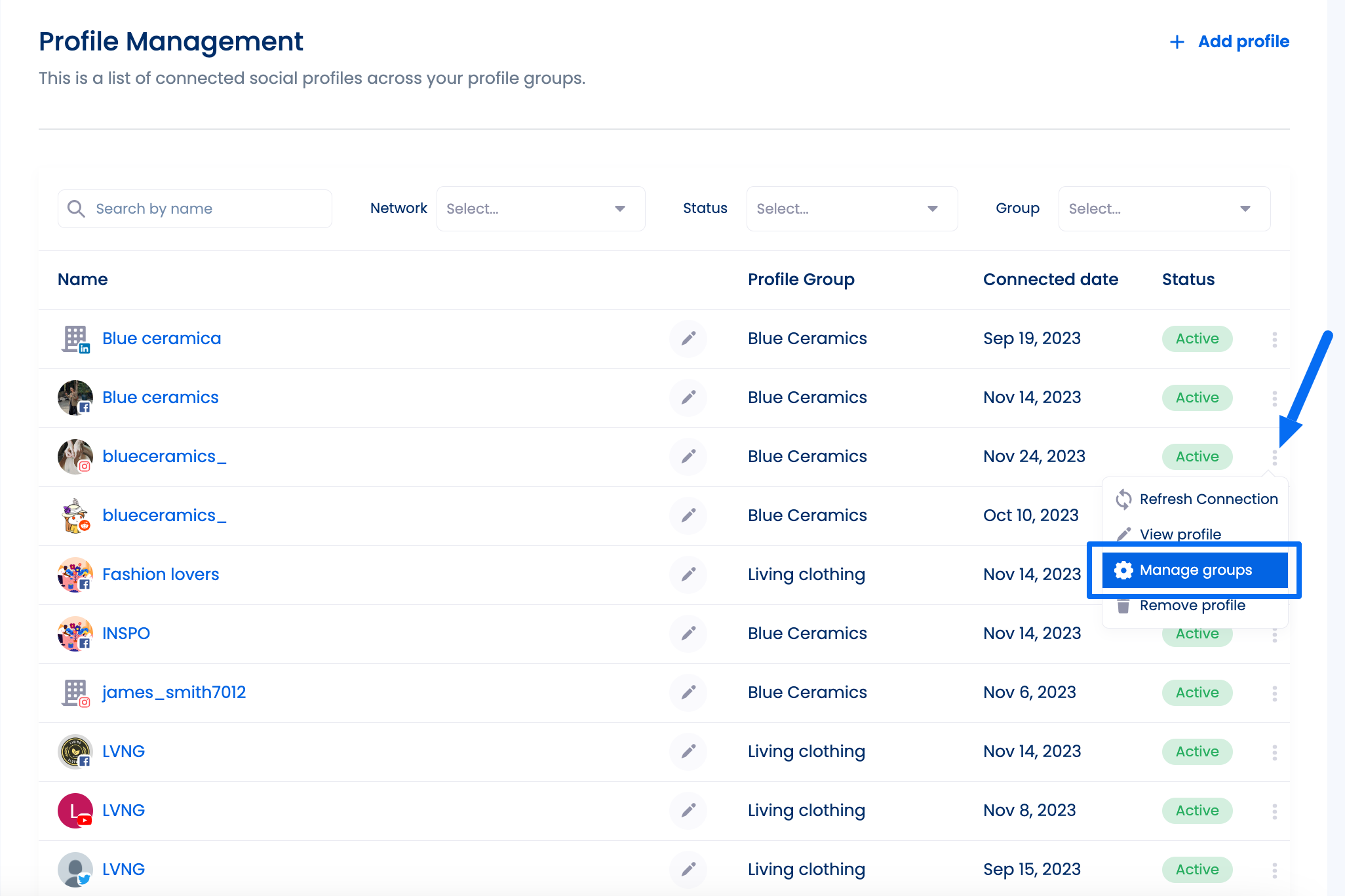This screenshot has width=1345, height=896.
Task: Click the Fashion lovers avatar
Action: click(75, 575)
